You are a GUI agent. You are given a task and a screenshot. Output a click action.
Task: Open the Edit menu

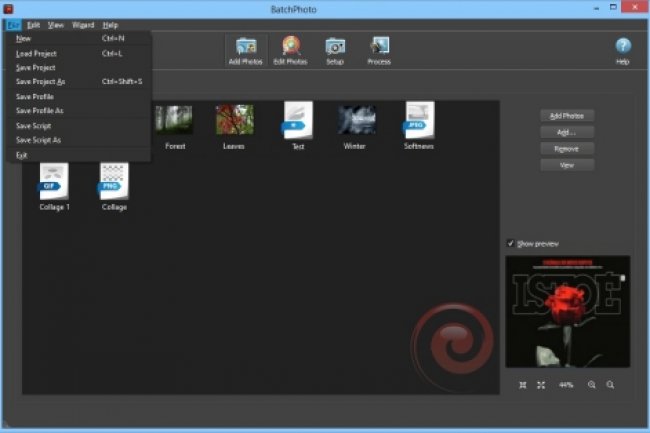click(x=34, y=23)
